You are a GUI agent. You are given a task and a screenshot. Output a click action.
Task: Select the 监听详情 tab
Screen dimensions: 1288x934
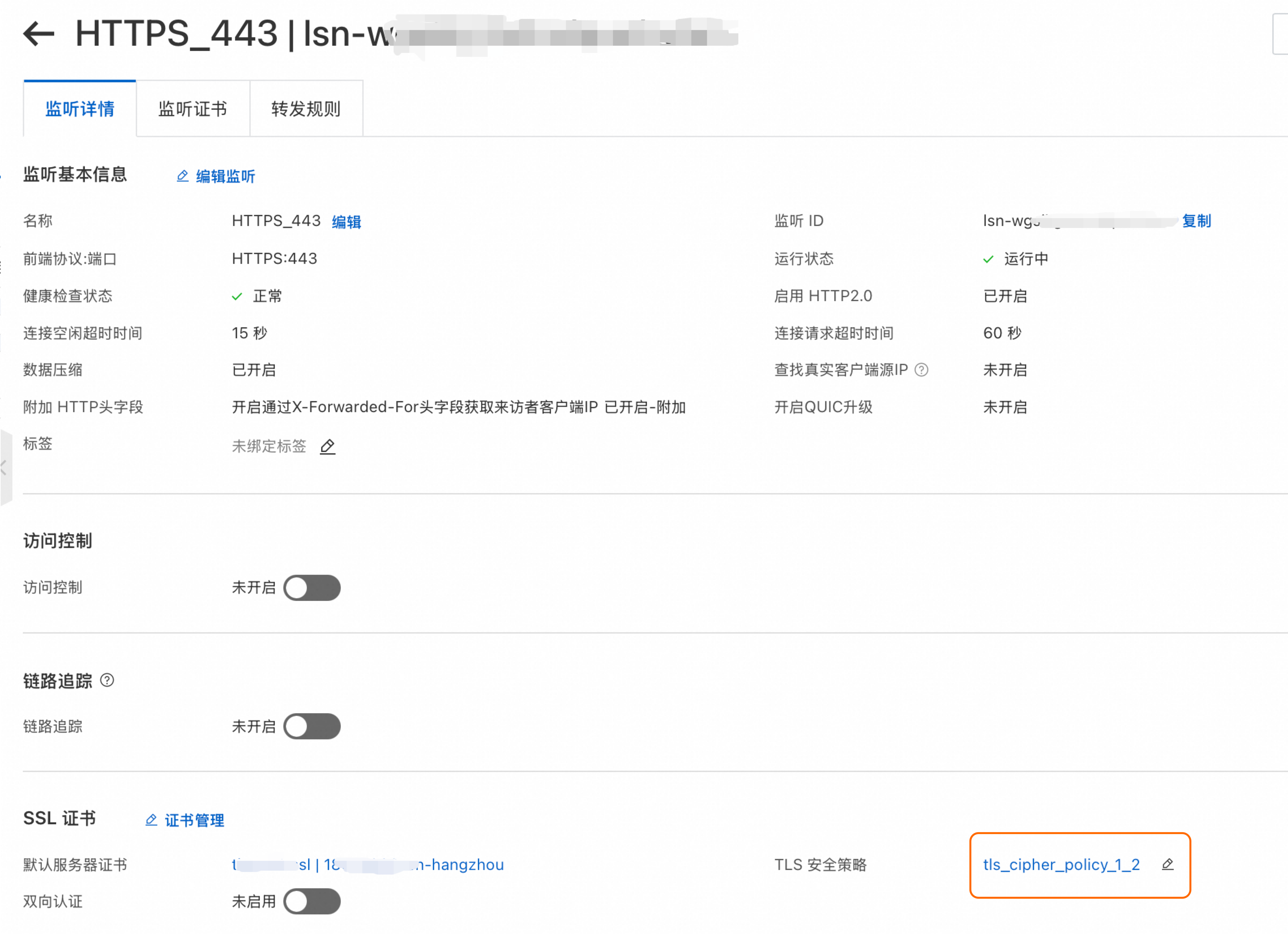click(x=80, y=108)
